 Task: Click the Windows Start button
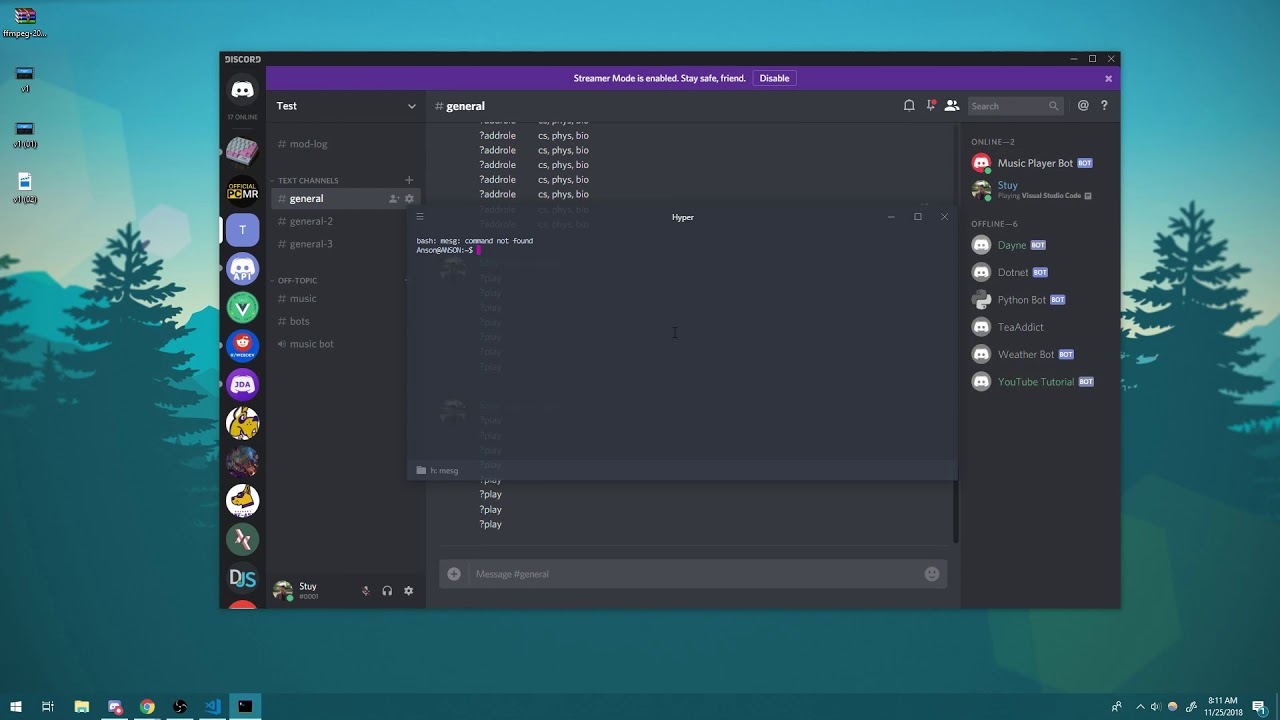[x=15, y=707]
